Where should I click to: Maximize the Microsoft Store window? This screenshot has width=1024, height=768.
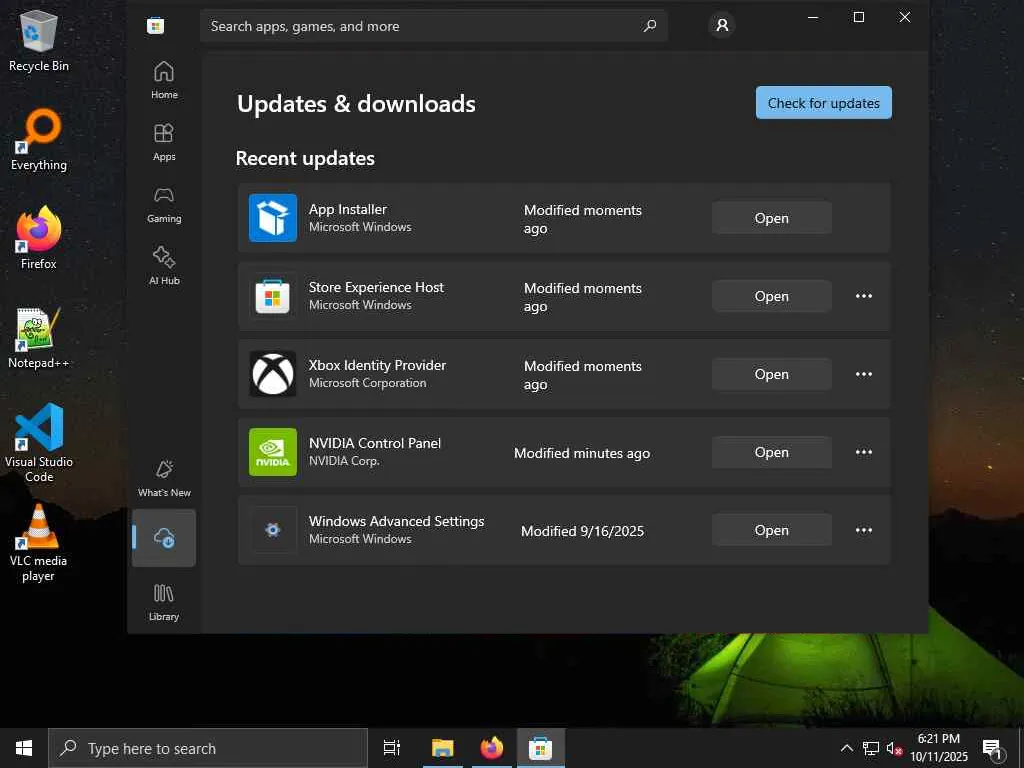coord(859,17)
